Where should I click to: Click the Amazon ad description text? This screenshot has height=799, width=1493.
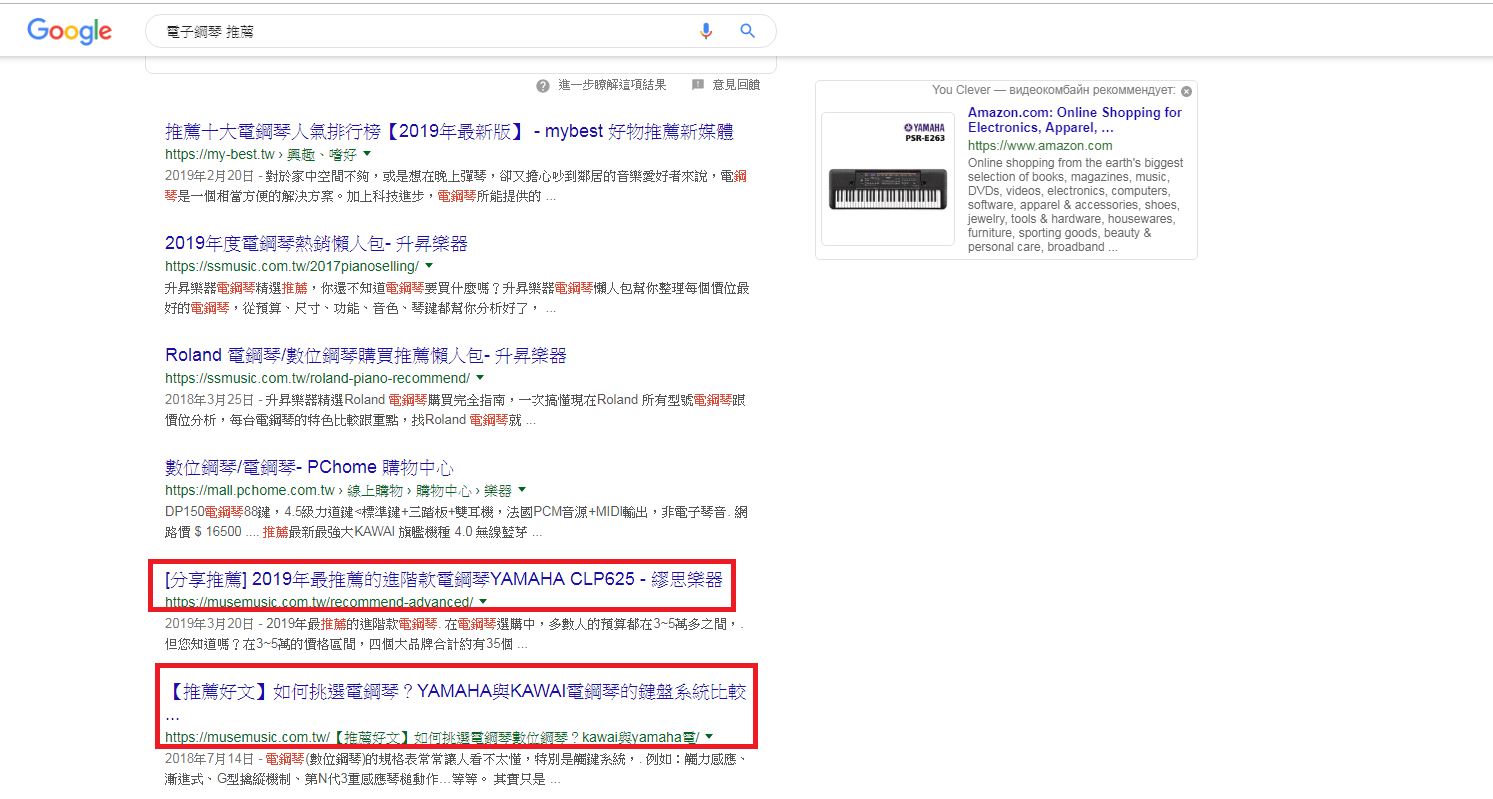point(1075,205)
